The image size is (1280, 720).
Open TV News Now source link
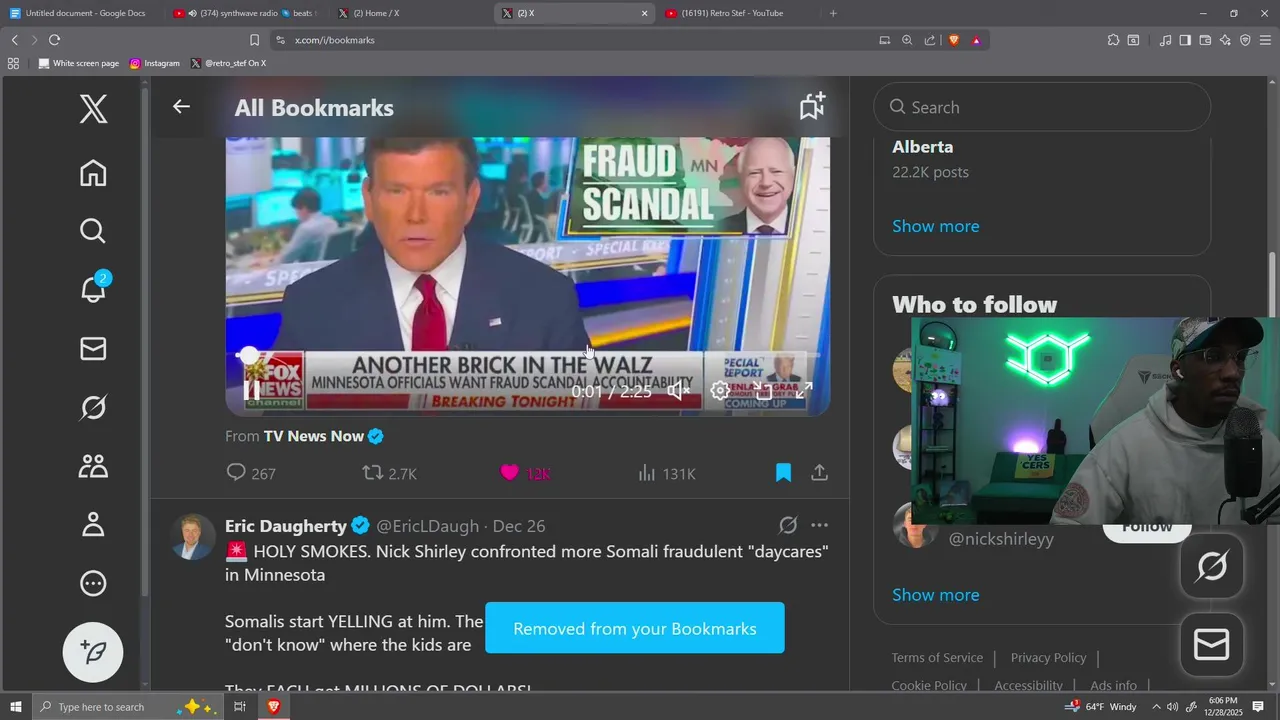coord(314,436)
